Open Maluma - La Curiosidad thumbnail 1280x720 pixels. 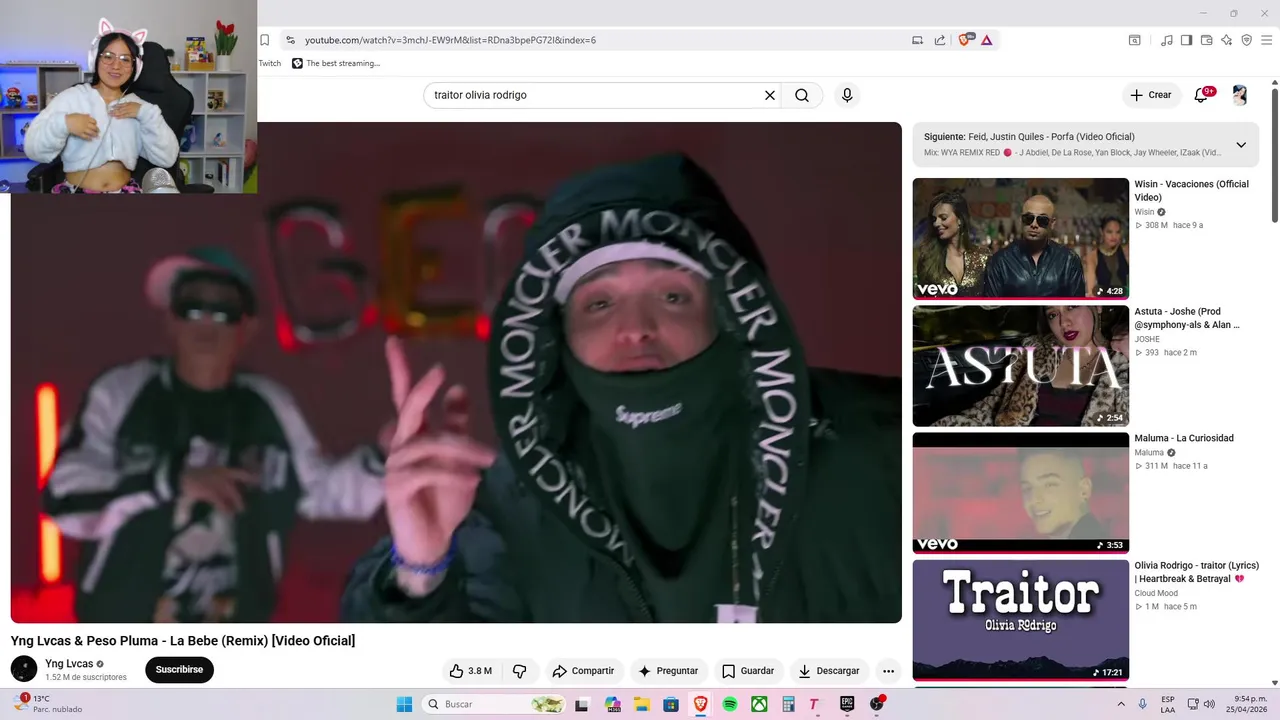1021,493
